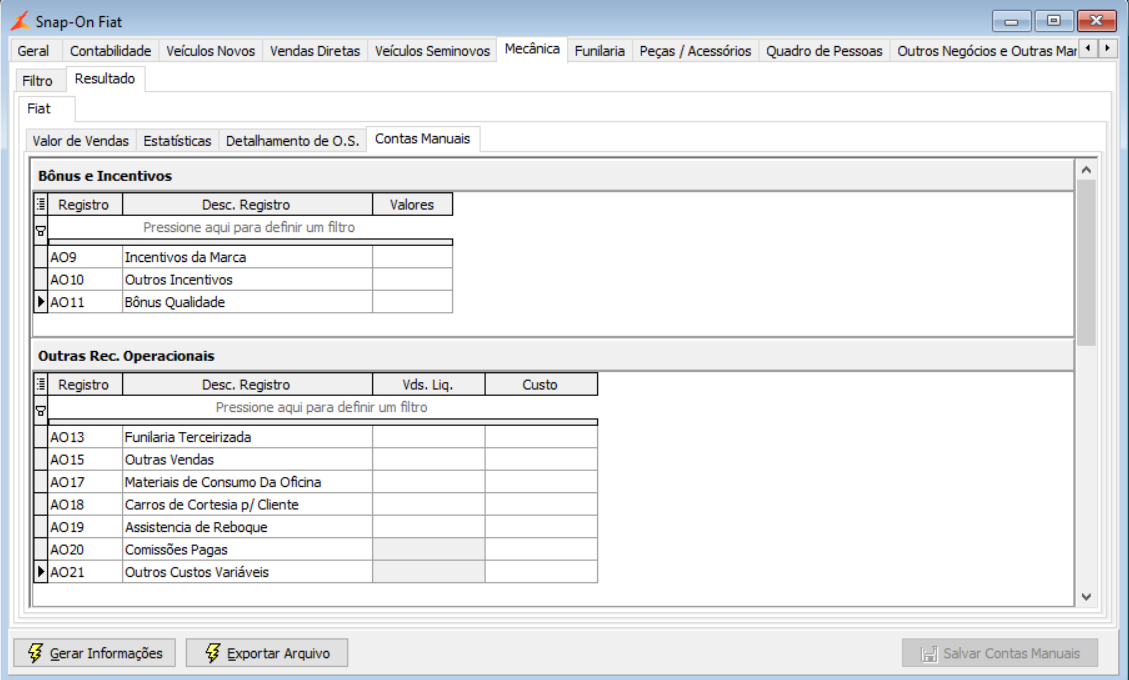Select the Vendas Diretas tab
The height and width of the screenshot is (680, 1129).
[315, 50]
